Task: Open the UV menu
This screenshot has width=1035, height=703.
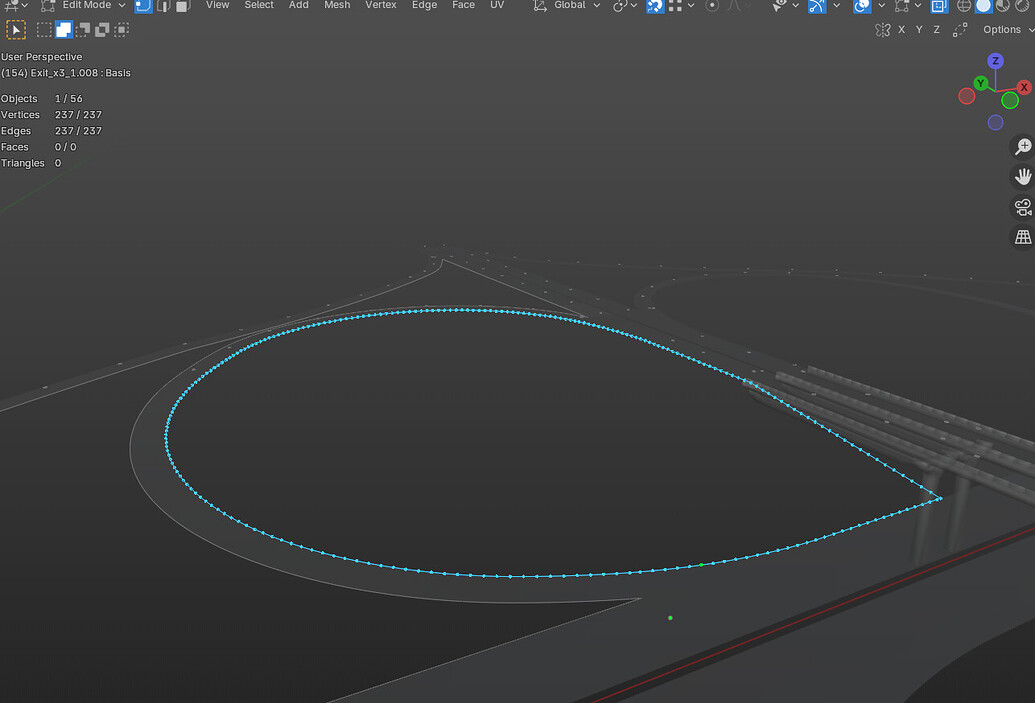Action: tap(497, 5)
